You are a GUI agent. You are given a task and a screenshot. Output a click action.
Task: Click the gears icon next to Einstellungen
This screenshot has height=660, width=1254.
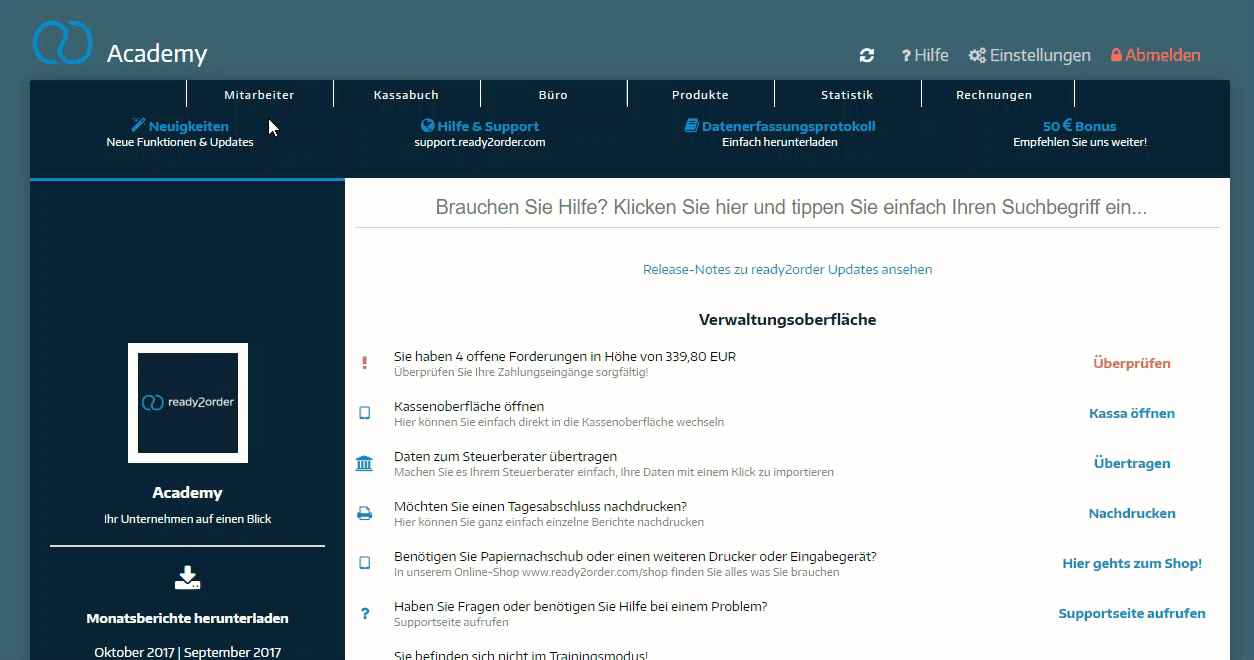point(977,55)
